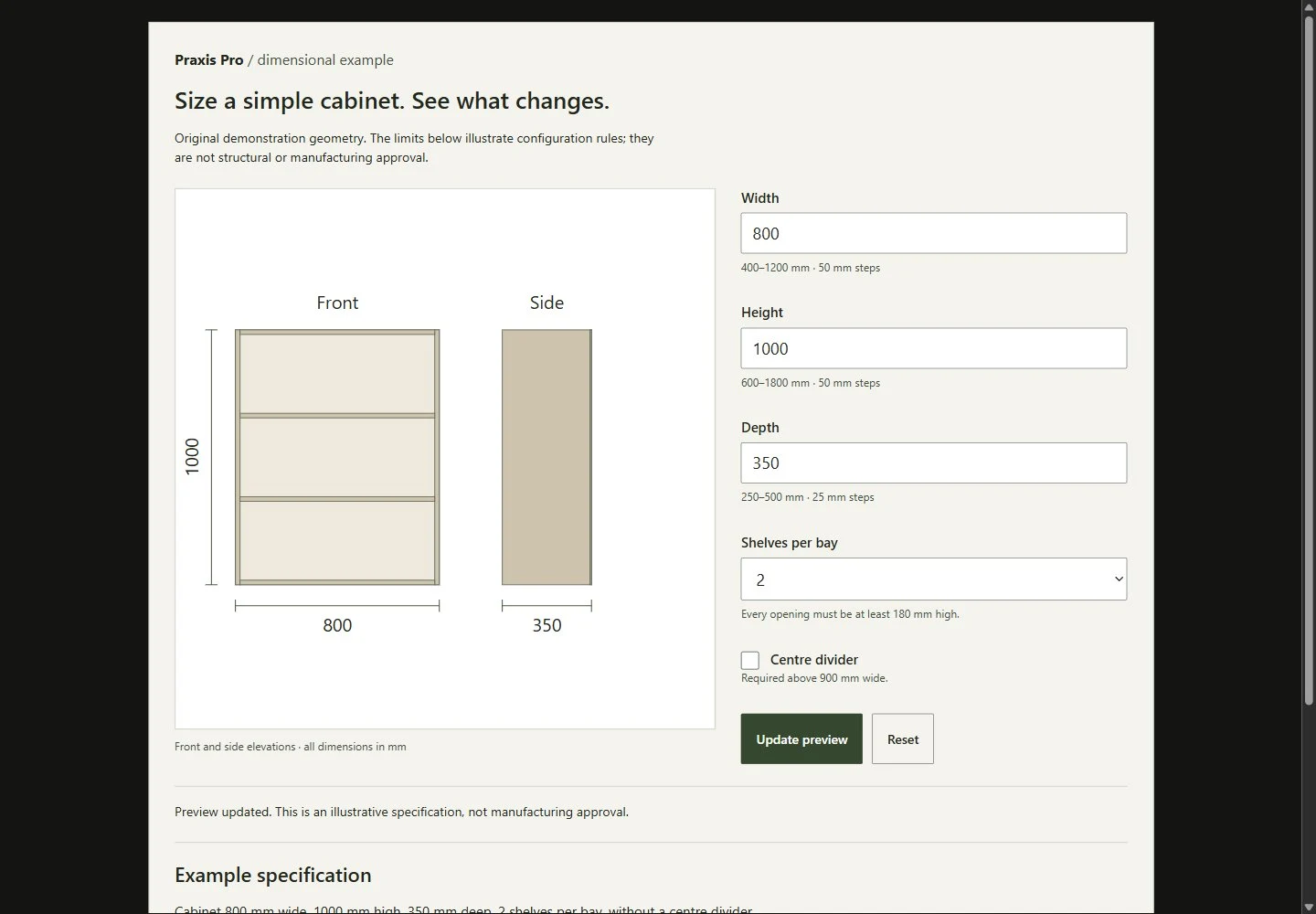Click the 'Example specification' heading
Screen dimensions: 1316x914
[273, 875]
